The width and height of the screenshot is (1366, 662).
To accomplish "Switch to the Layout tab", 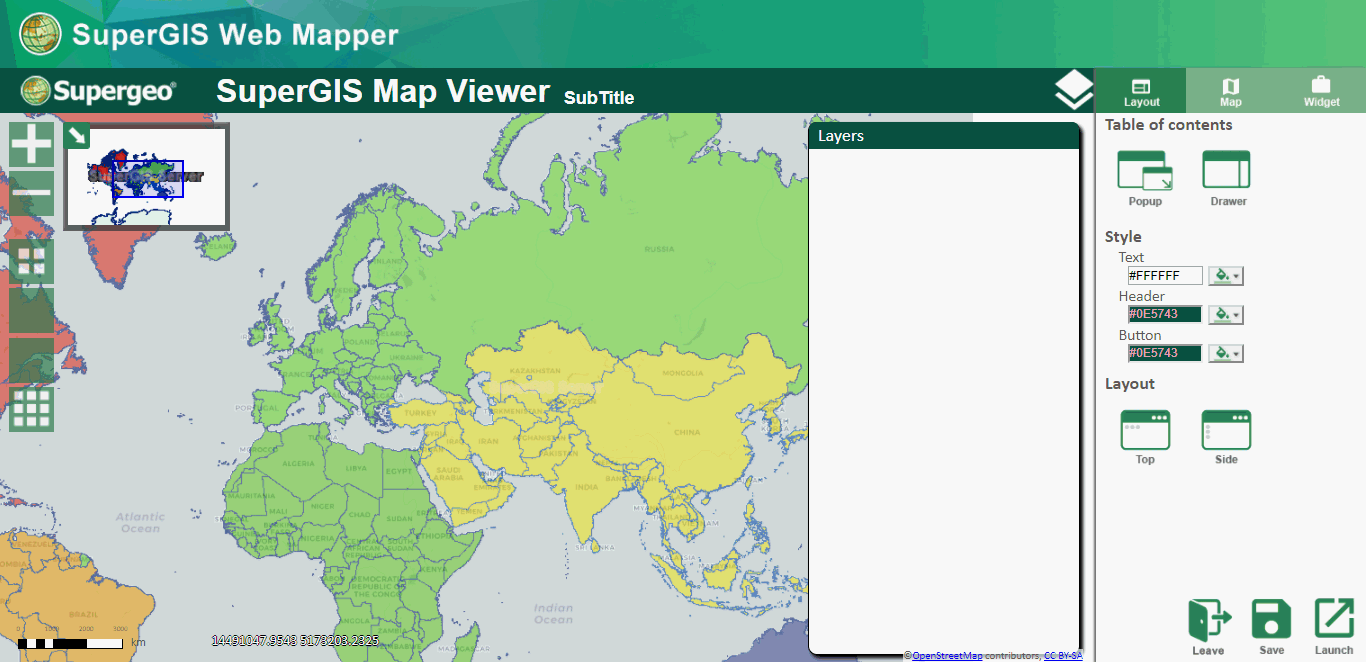I will [1141, 91].
